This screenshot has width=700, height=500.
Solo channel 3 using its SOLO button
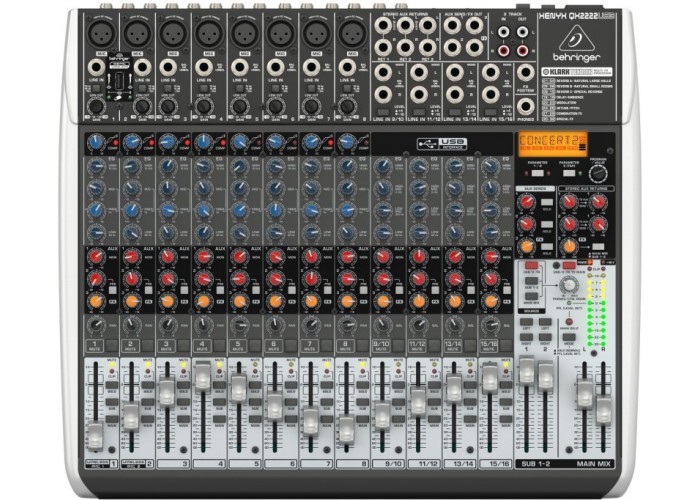point(183,385)
